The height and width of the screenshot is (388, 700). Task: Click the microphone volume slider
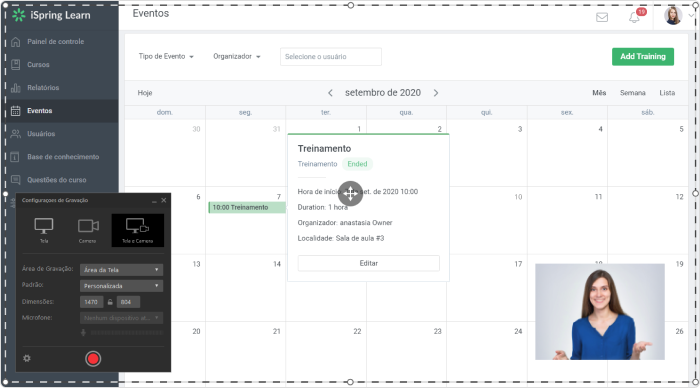(x=127, y=333)
